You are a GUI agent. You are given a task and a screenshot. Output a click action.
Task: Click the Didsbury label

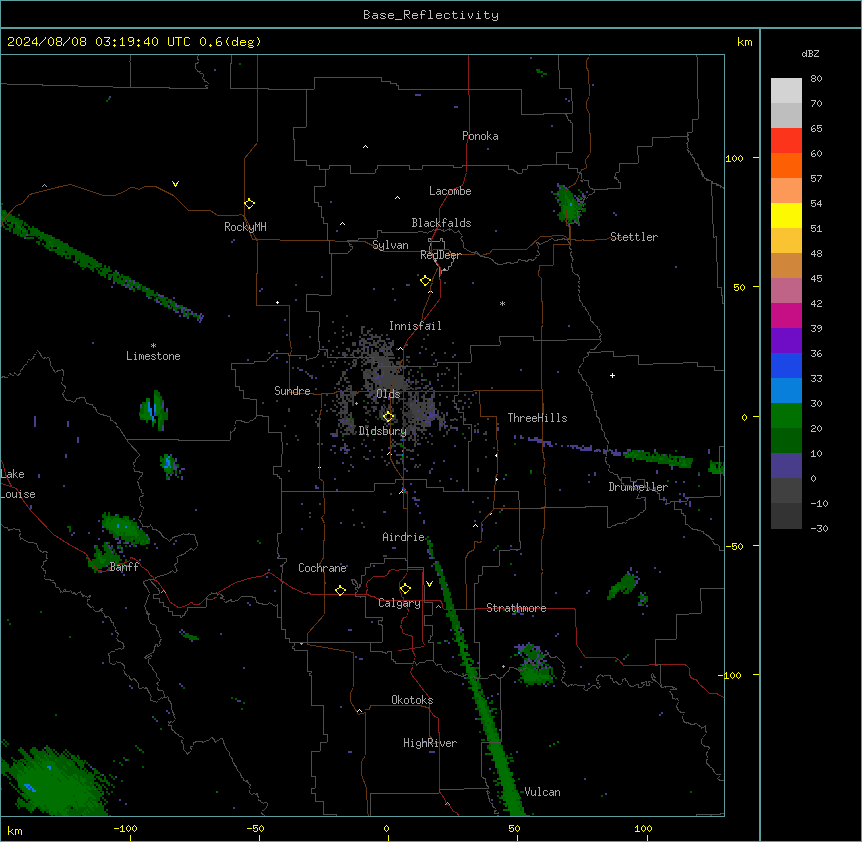(383, 431)
